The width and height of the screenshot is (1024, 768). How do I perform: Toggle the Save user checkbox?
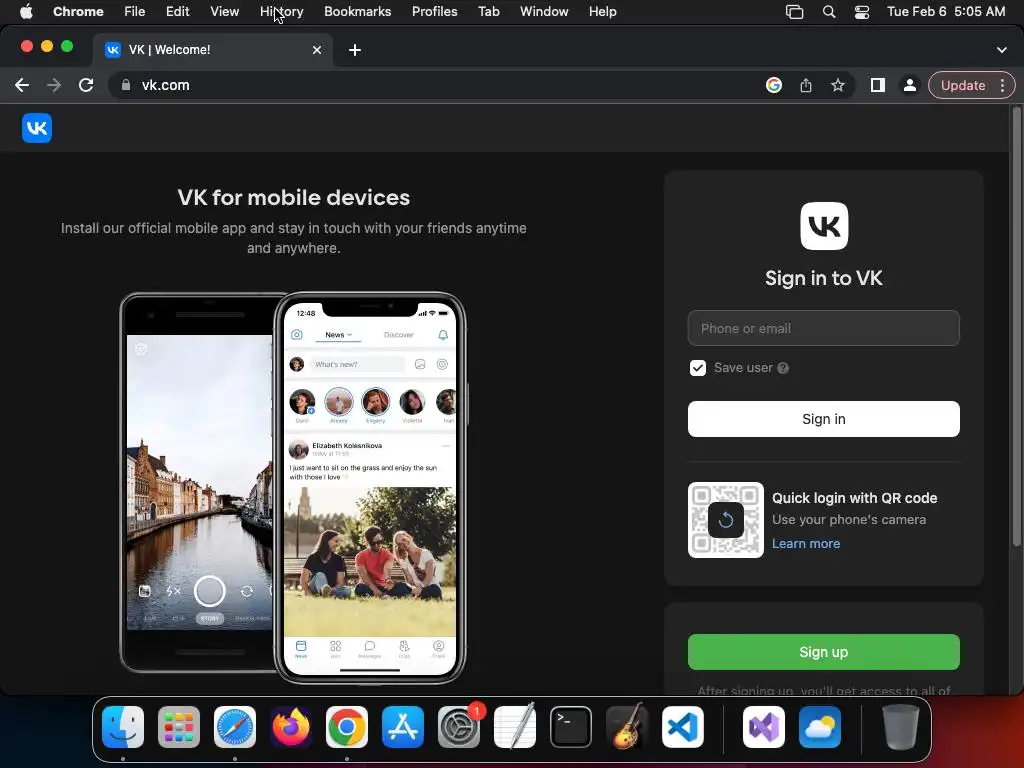coord(697,368)
